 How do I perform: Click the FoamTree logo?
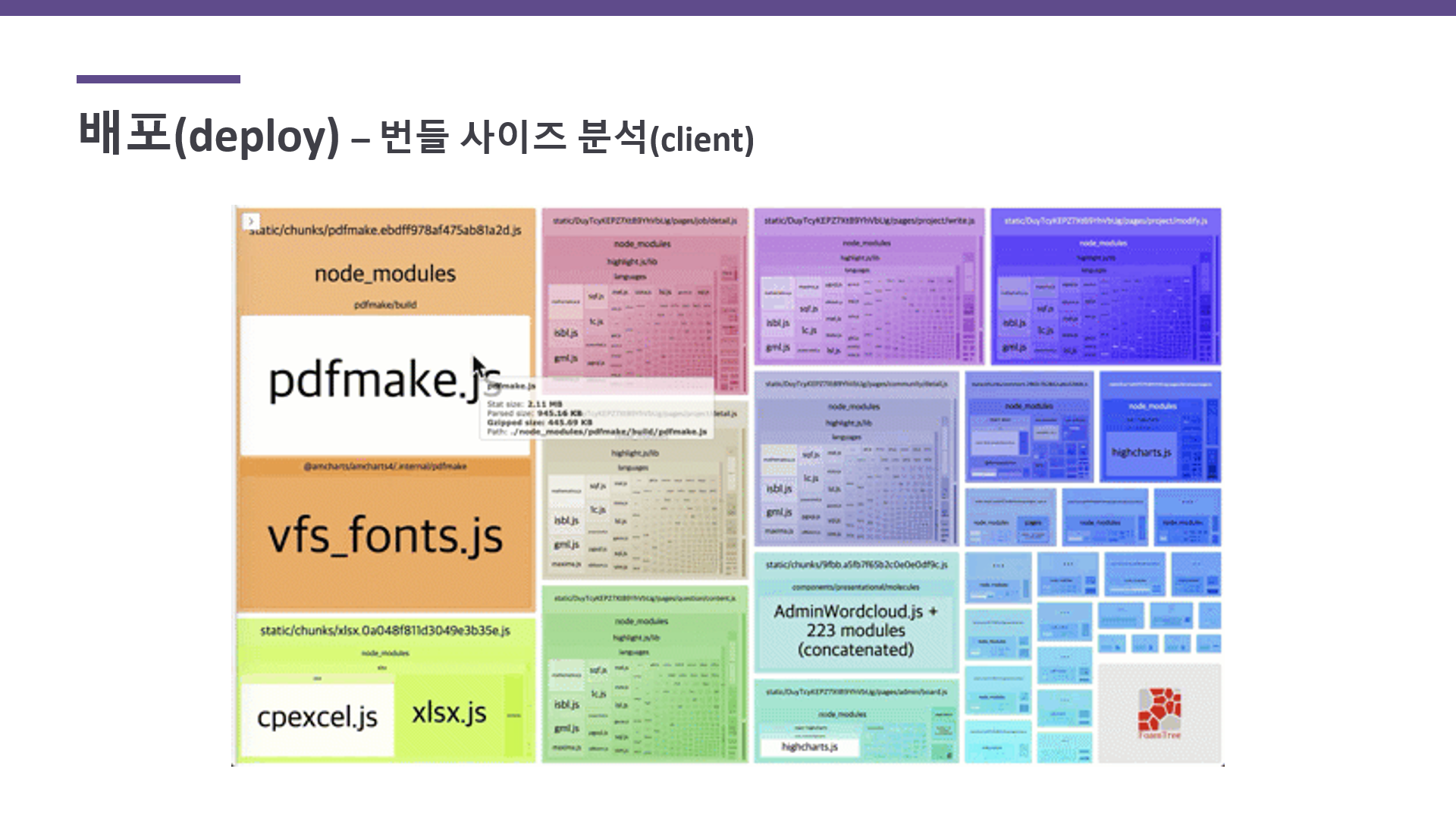[1159, 713]
